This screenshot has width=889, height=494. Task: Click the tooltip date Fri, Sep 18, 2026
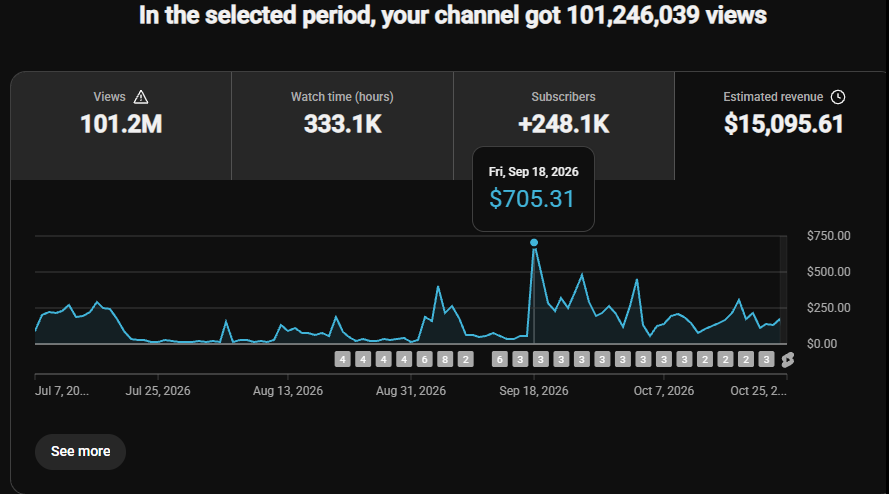[x=534, y=172]
